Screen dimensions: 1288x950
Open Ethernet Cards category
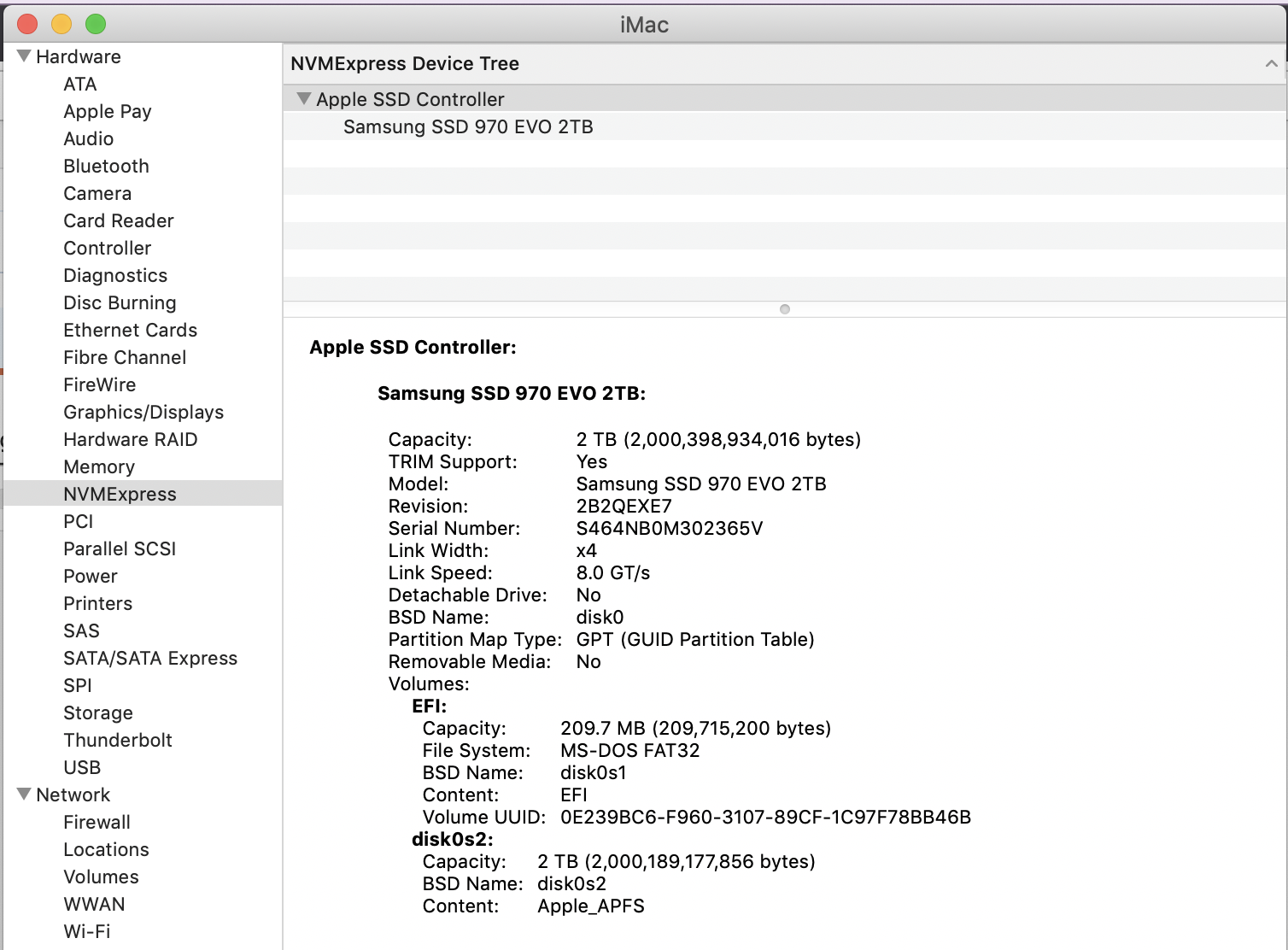click(131, 330)
